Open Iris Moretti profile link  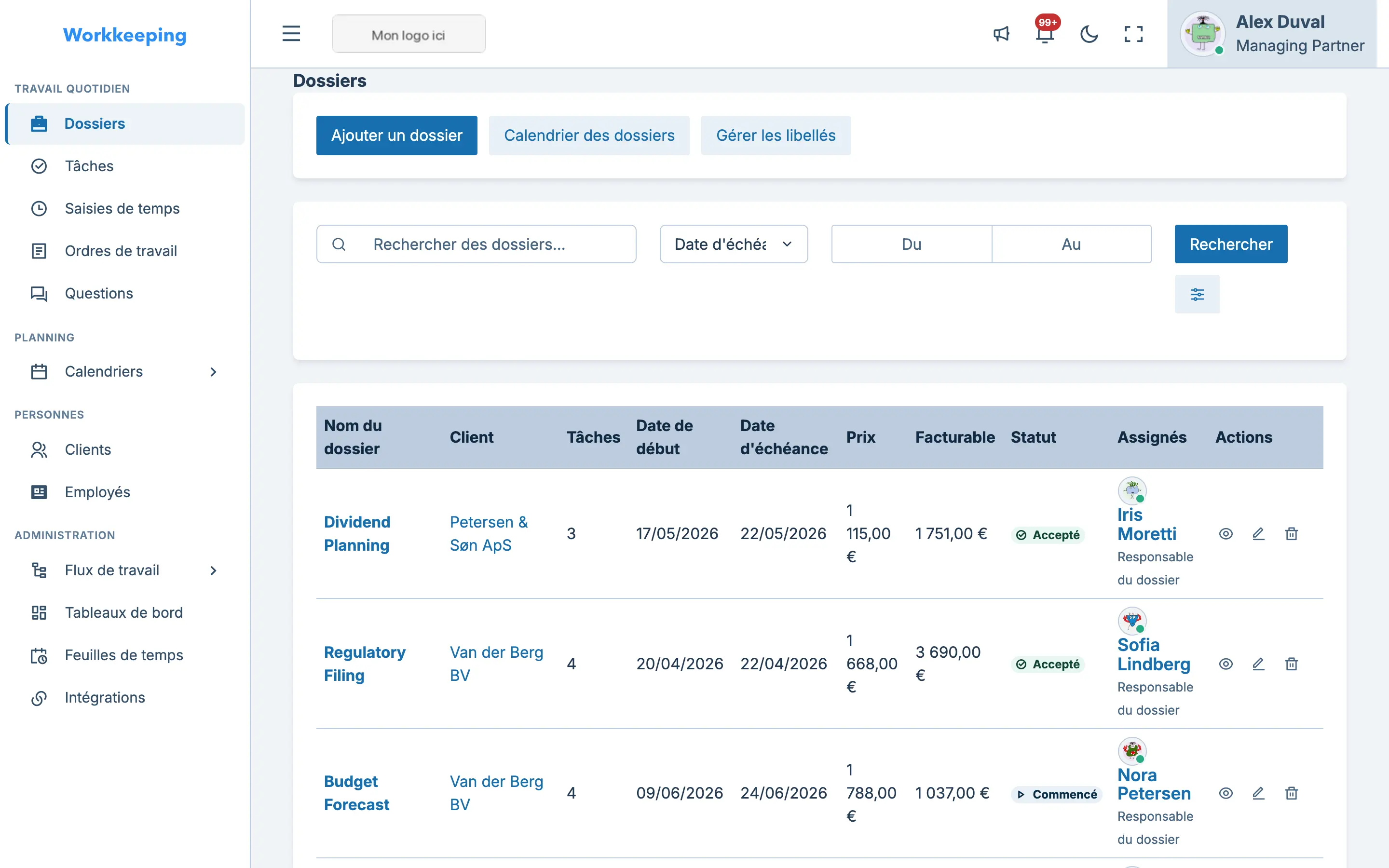point(1147,524)
